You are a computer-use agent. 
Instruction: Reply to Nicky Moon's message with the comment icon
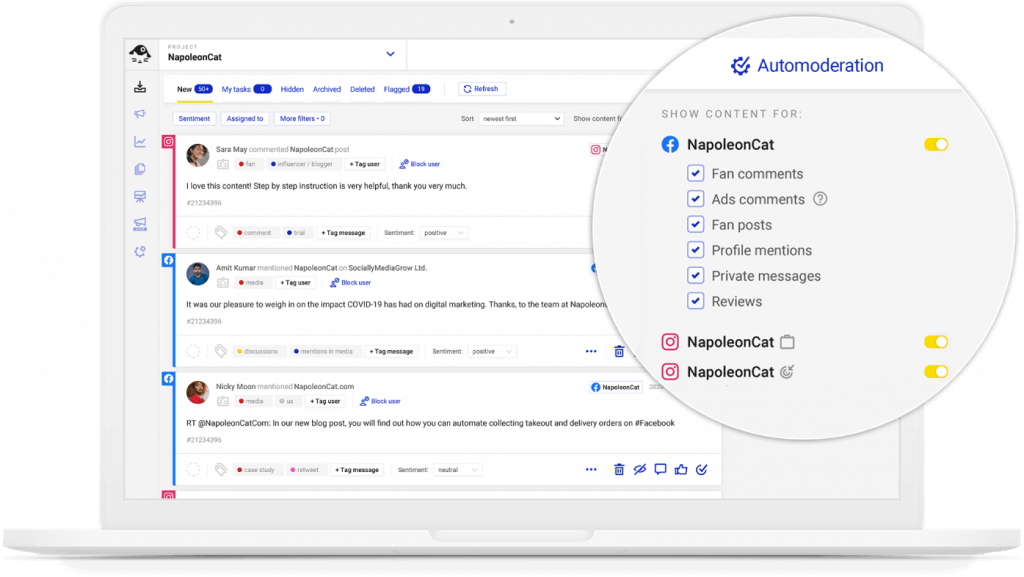tap(660, 469)
